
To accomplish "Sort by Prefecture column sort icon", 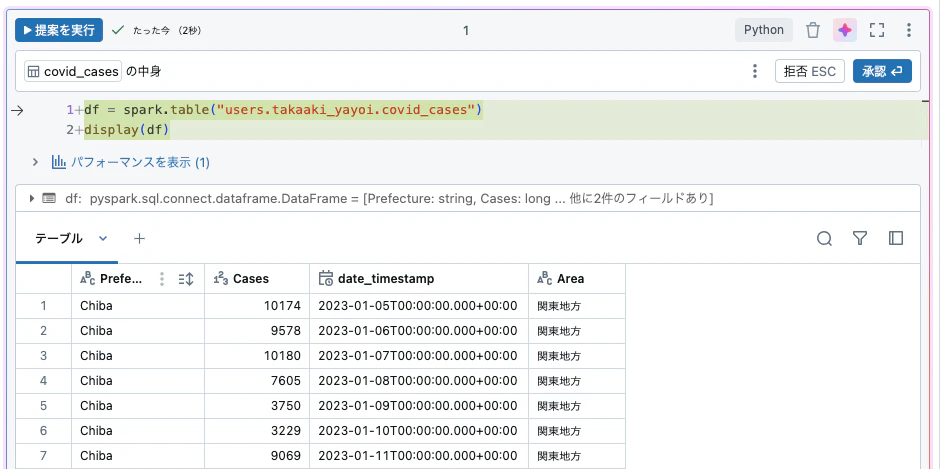I will [186, 279].
